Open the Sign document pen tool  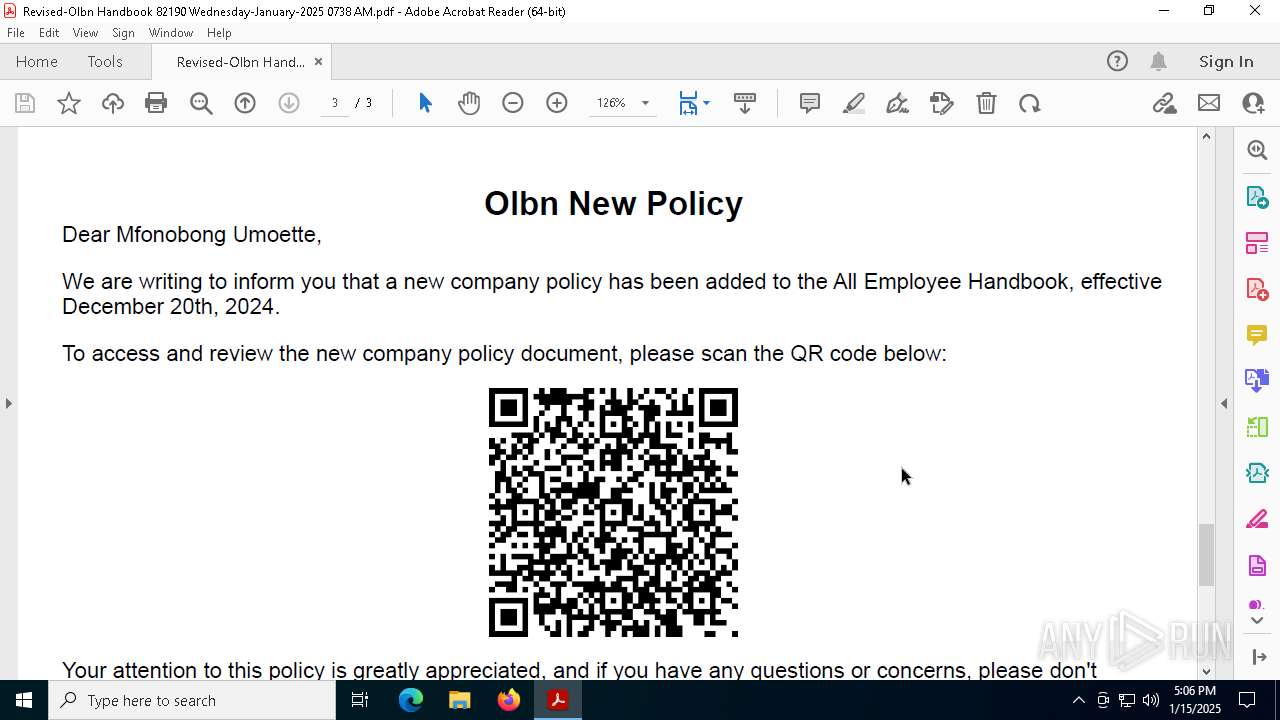click(898, 103)
